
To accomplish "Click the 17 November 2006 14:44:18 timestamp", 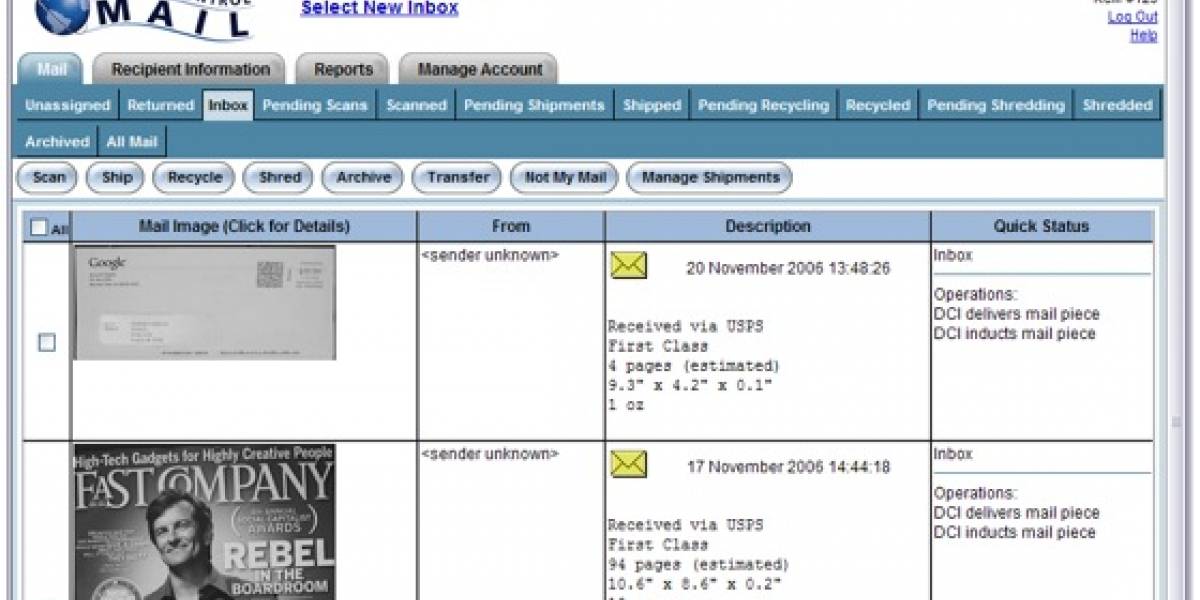I will coord(788,467).
